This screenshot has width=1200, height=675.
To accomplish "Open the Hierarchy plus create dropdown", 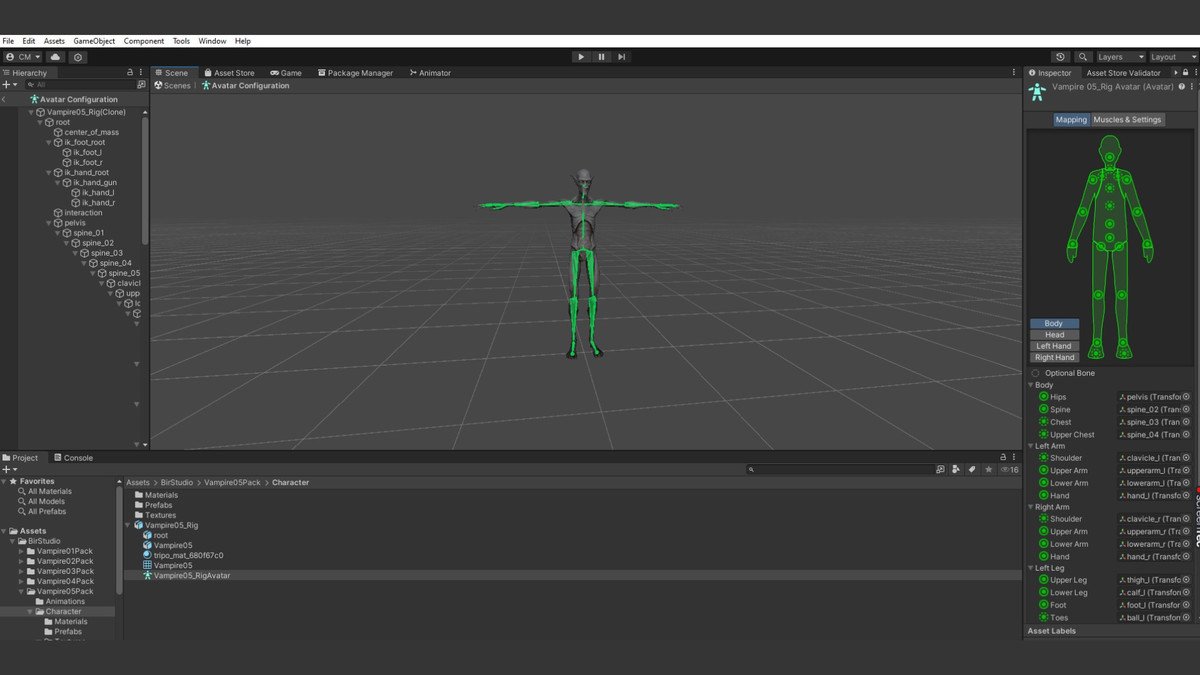I will click(9, 85).
